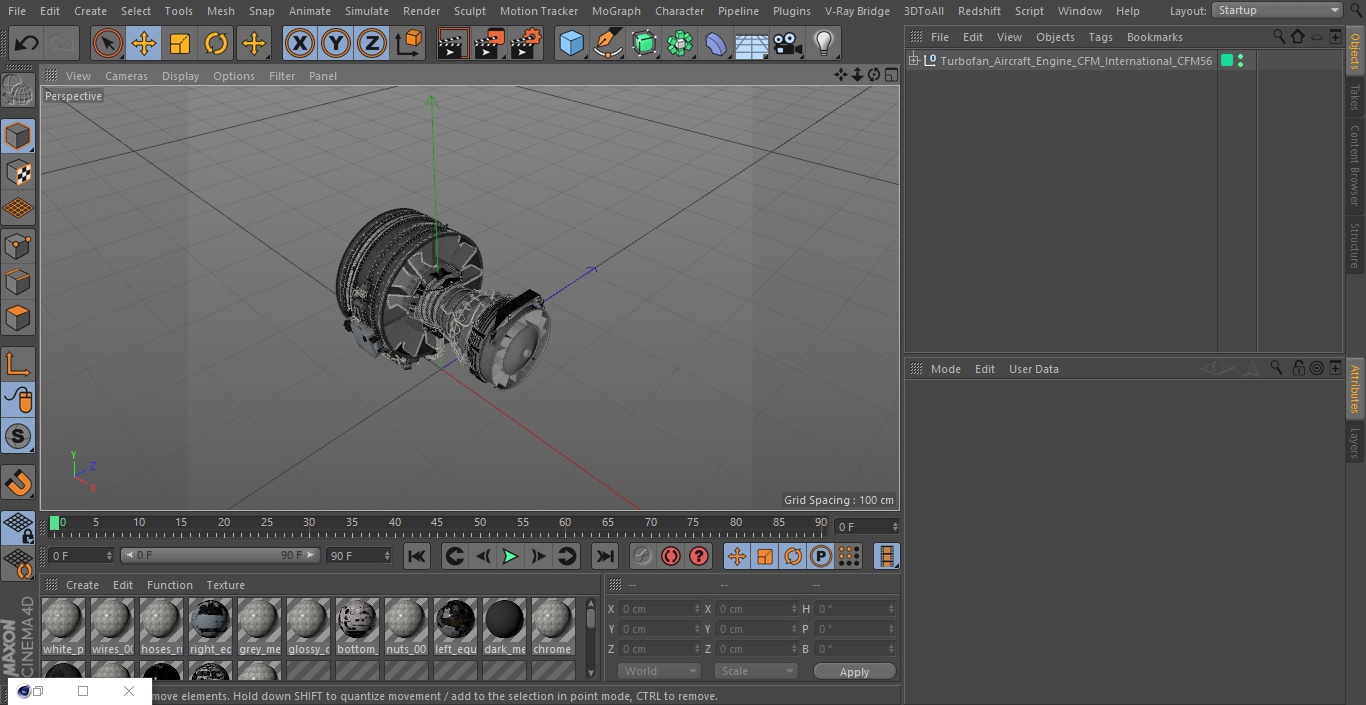The width and height of the screenshot is (1366, 705).
Task: Activate the Scale tool
Action: tap(180, 43)
